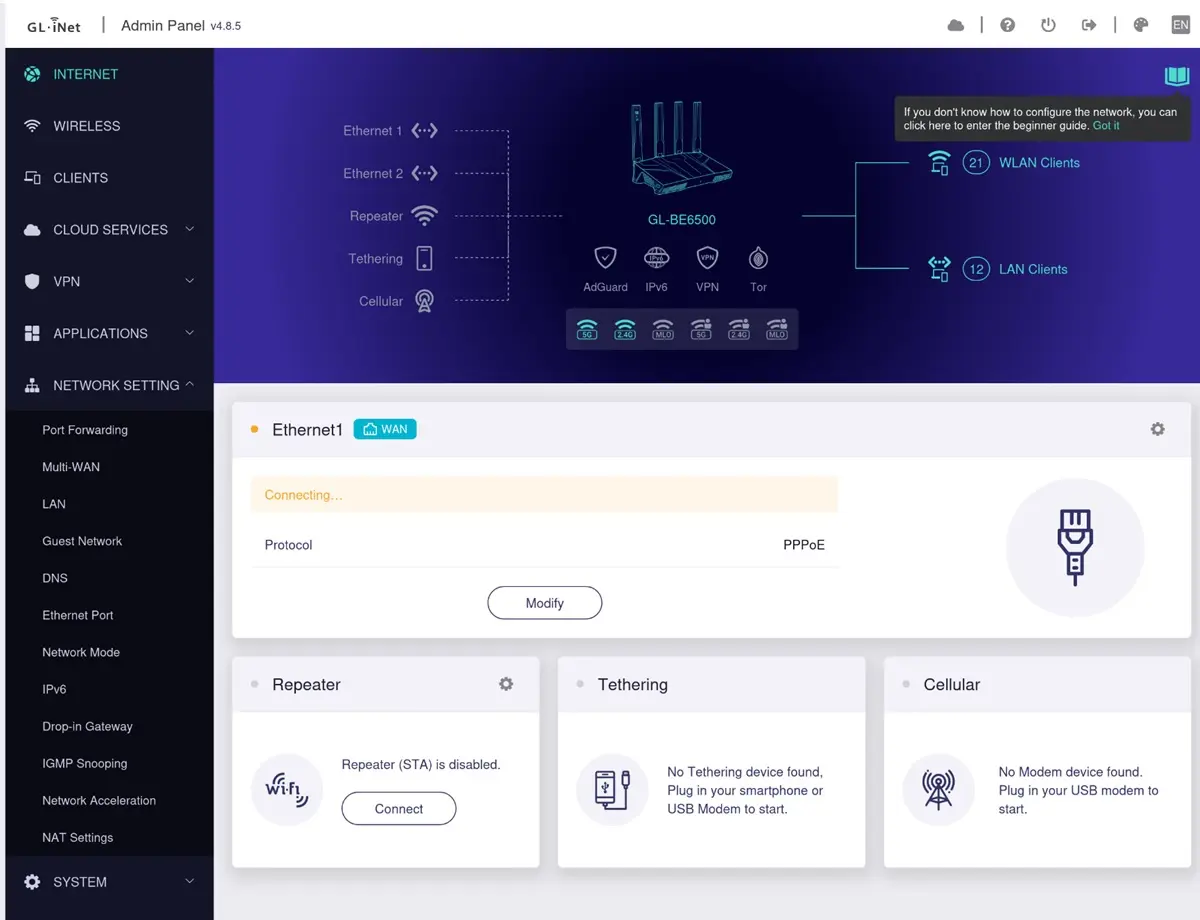Select Port Forwarding in Network Setting
Screen dimensions: 1200x920
click(85, 430)
